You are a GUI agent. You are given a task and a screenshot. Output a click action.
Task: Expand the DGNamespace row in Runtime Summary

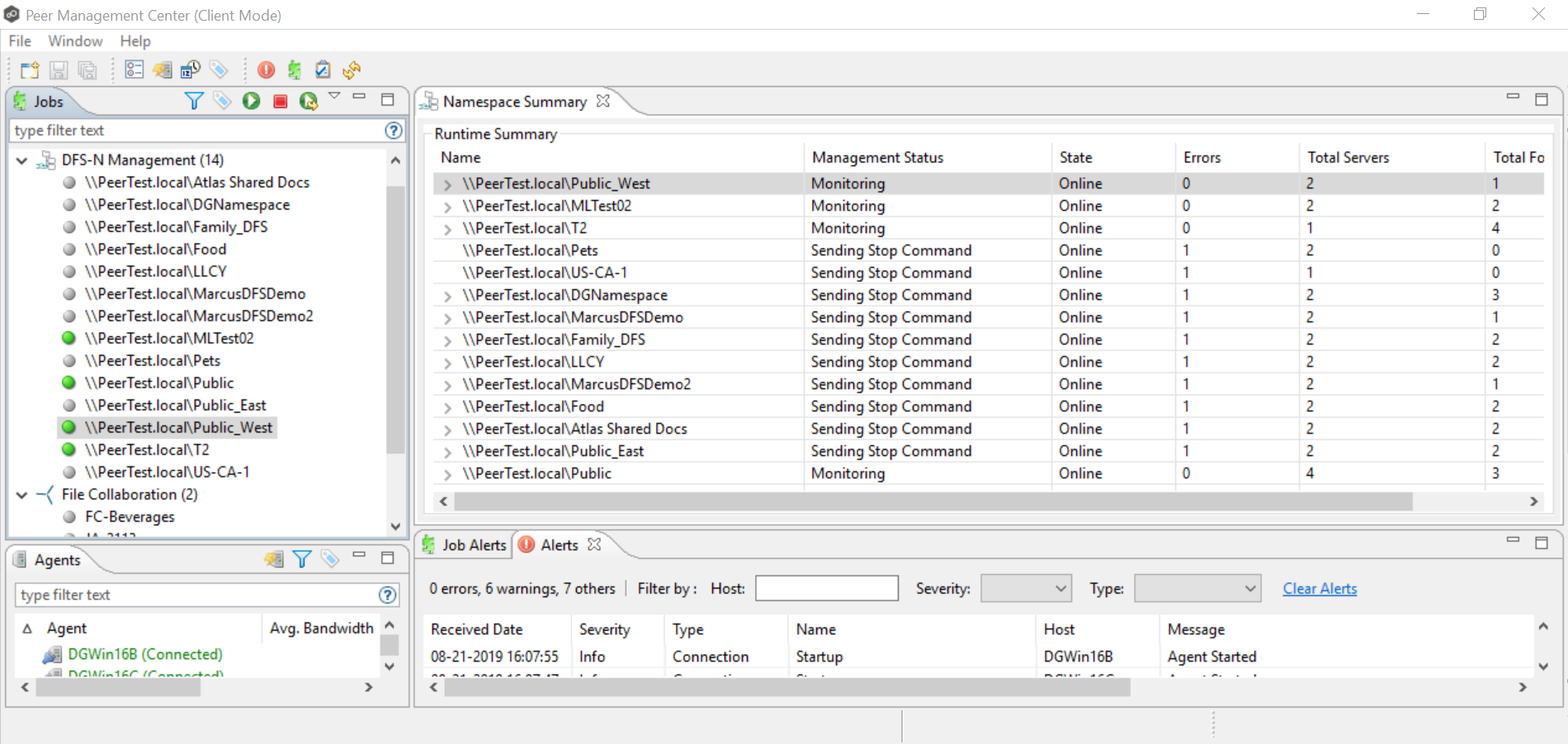pyautogui.click(x=448, y=296)
